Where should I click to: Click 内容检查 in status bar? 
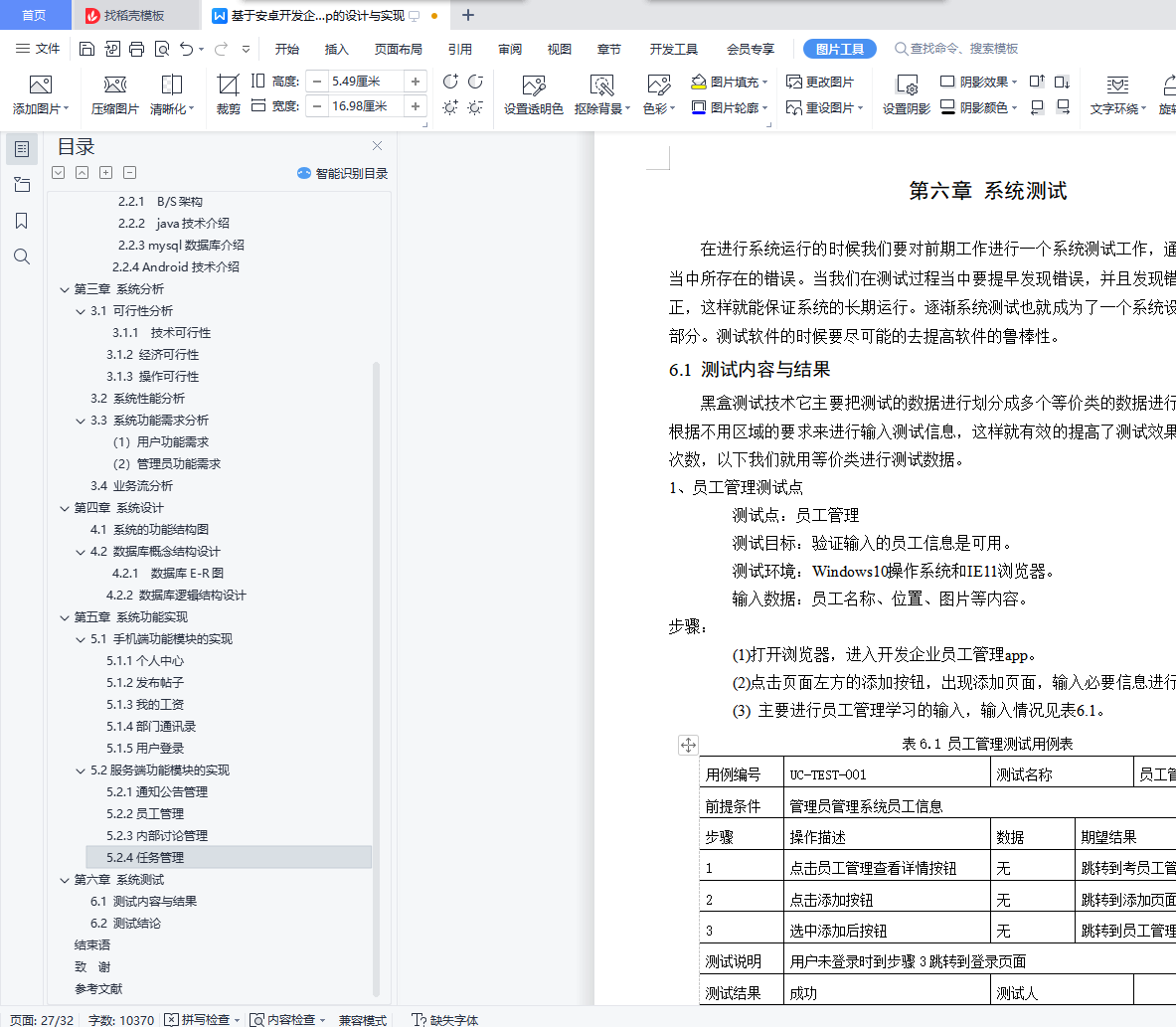pyautogui.click(x=287, y=1019)
